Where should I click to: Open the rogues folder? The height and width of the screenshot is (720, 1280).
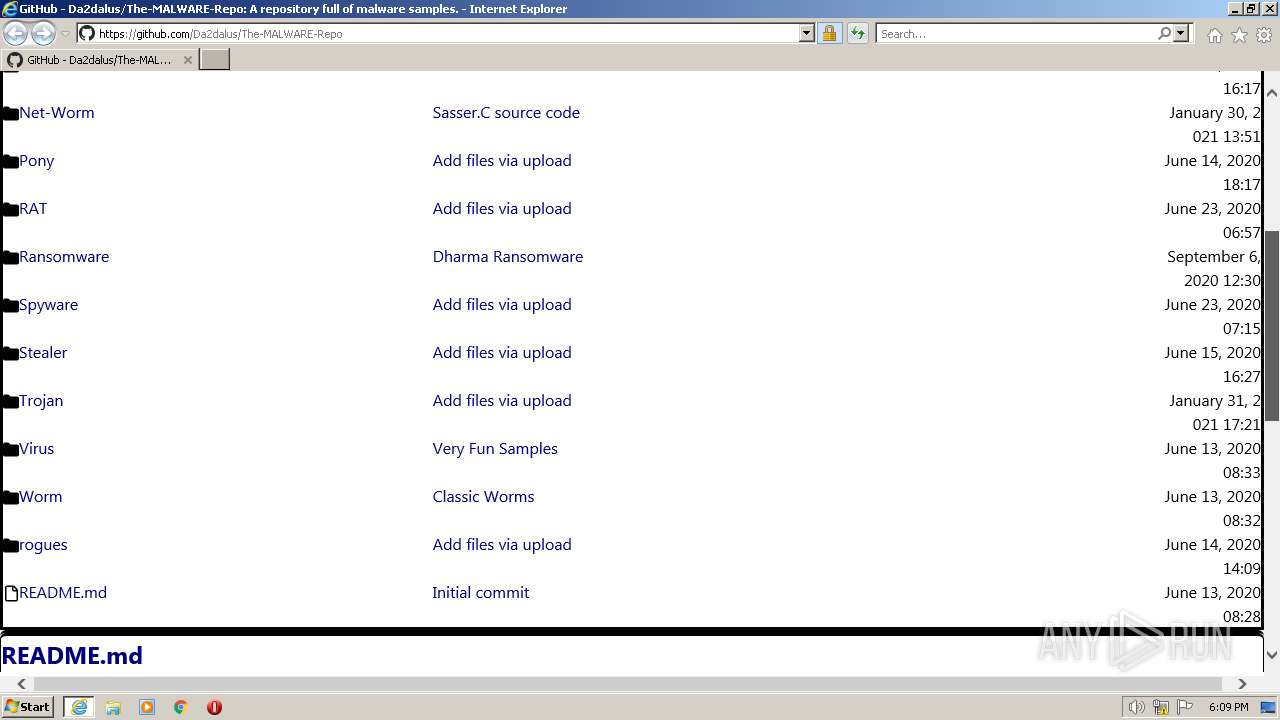click(43, 545)
